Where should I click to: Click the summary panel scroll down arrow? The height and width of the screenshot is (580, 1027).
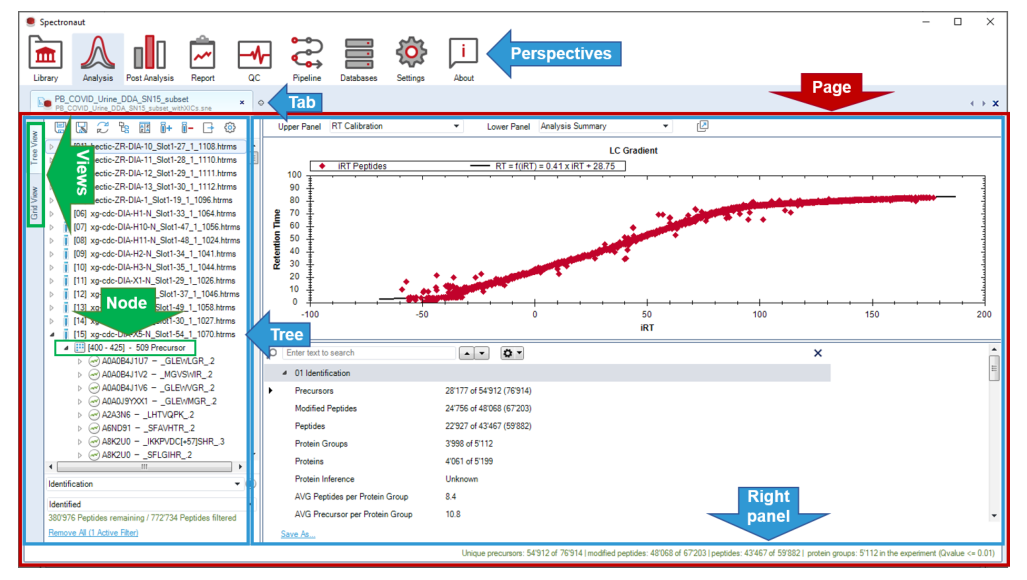pos(994,516)
